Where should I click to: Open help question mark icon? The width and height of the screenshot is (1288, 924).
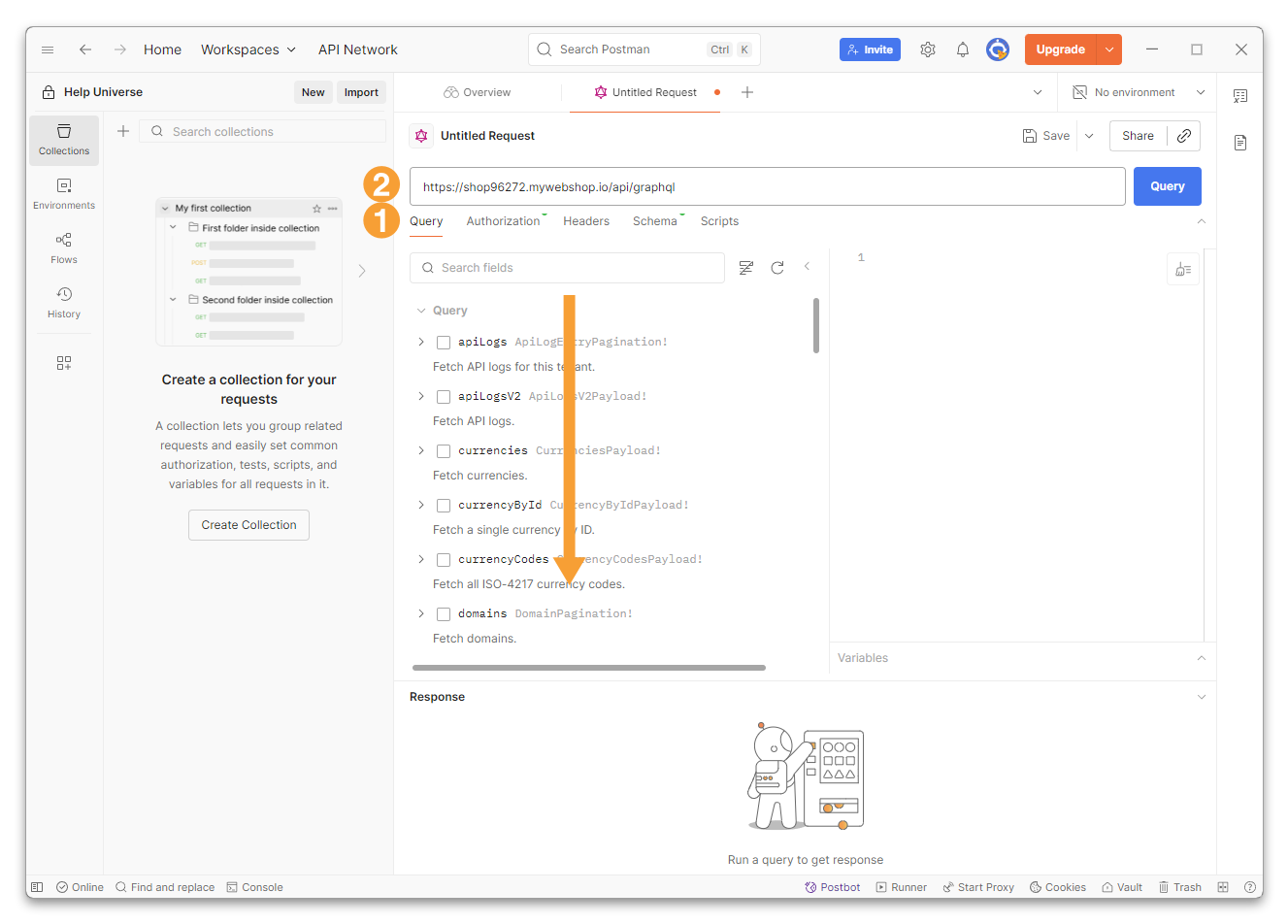1250,887
